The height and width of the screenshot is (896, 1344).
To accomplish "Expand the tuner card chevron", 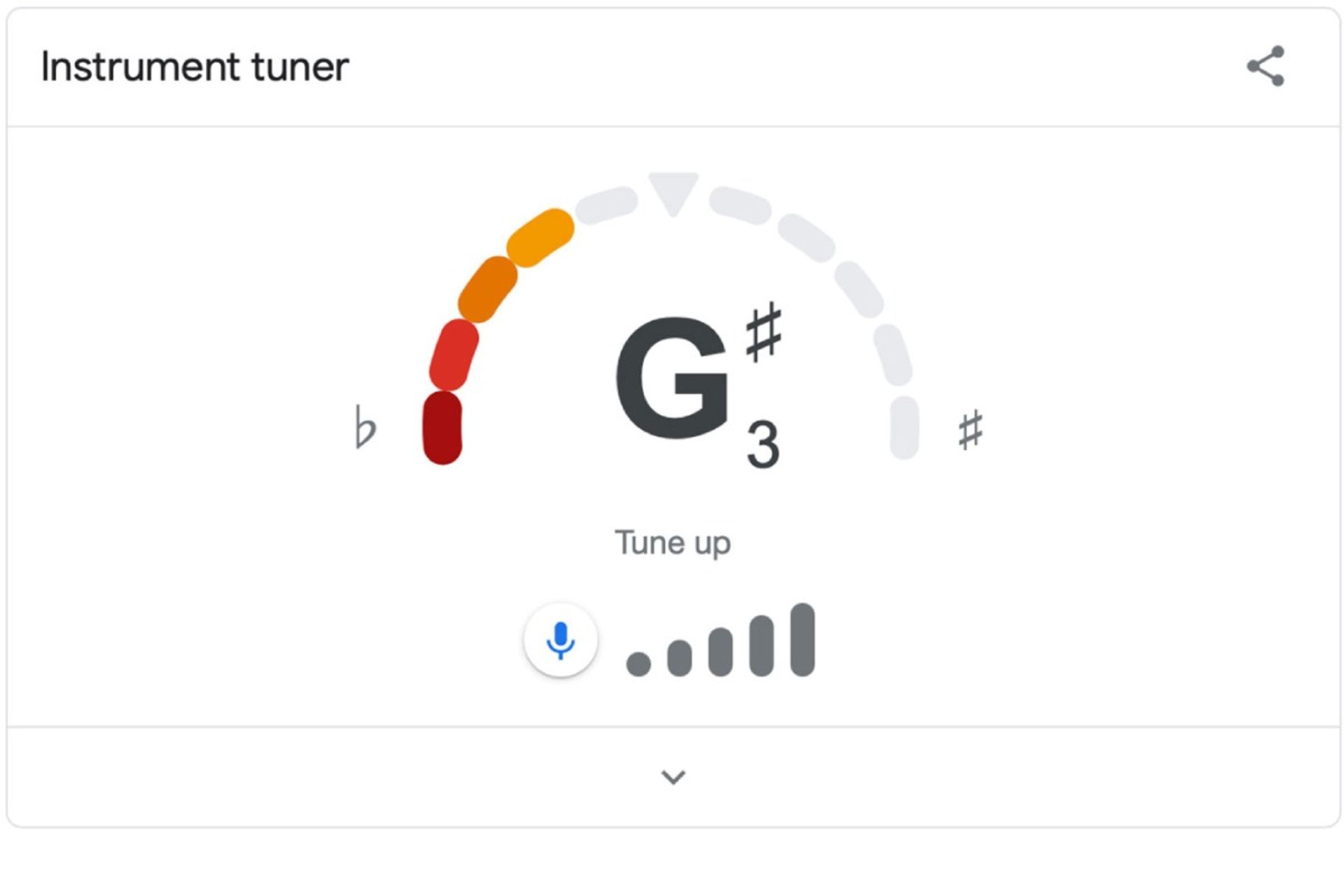I will point(673,777).
